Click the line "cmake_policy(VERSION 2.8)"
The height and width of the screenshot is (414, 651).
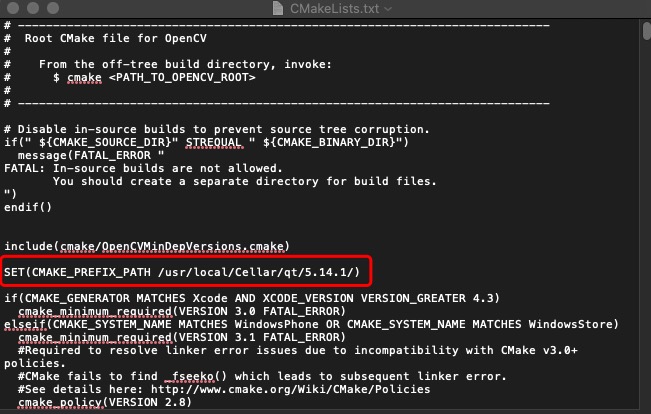105,402
